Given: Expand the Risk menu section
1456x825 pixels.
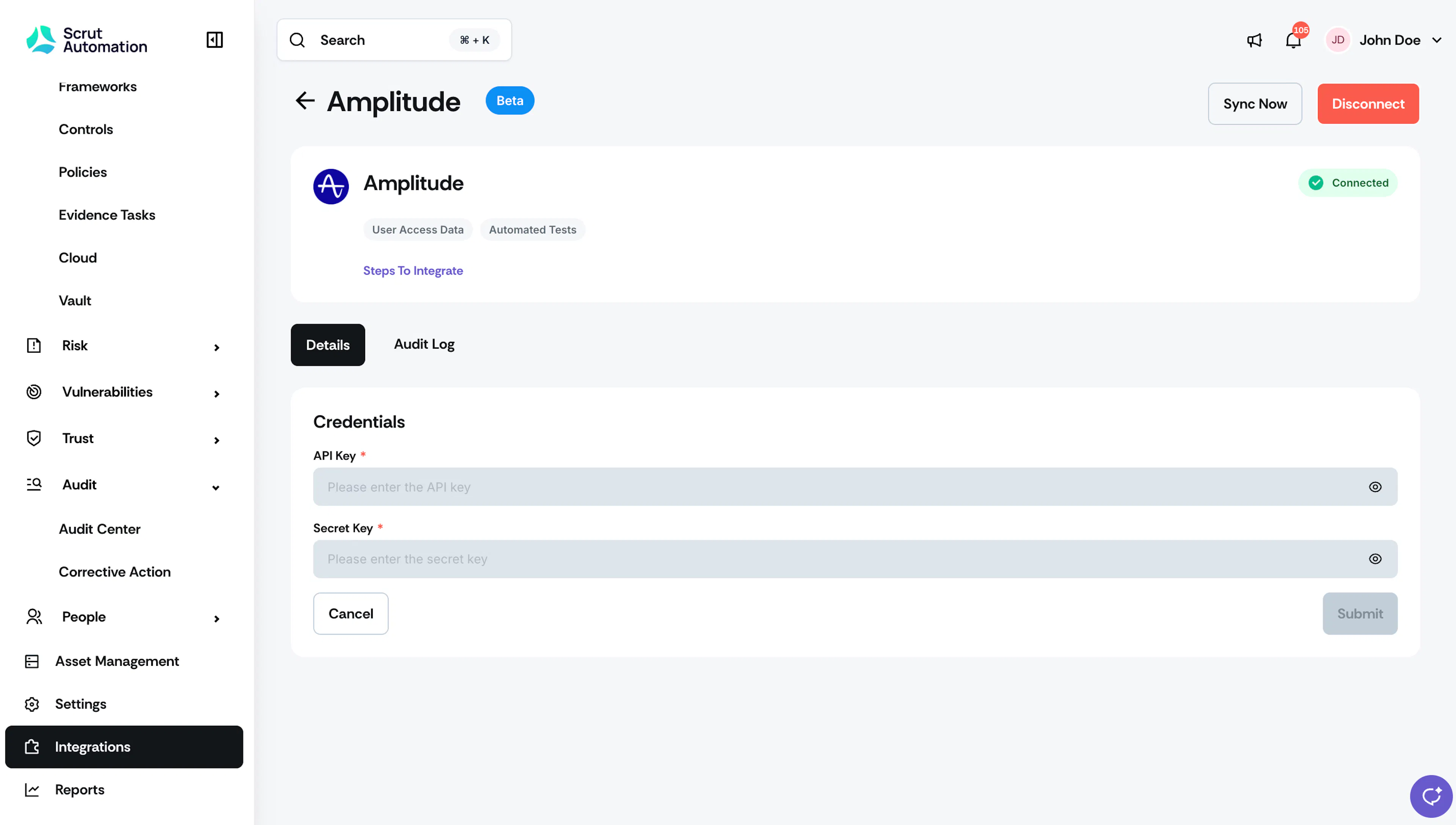Looking at the screenshot, I should (124, 346).
